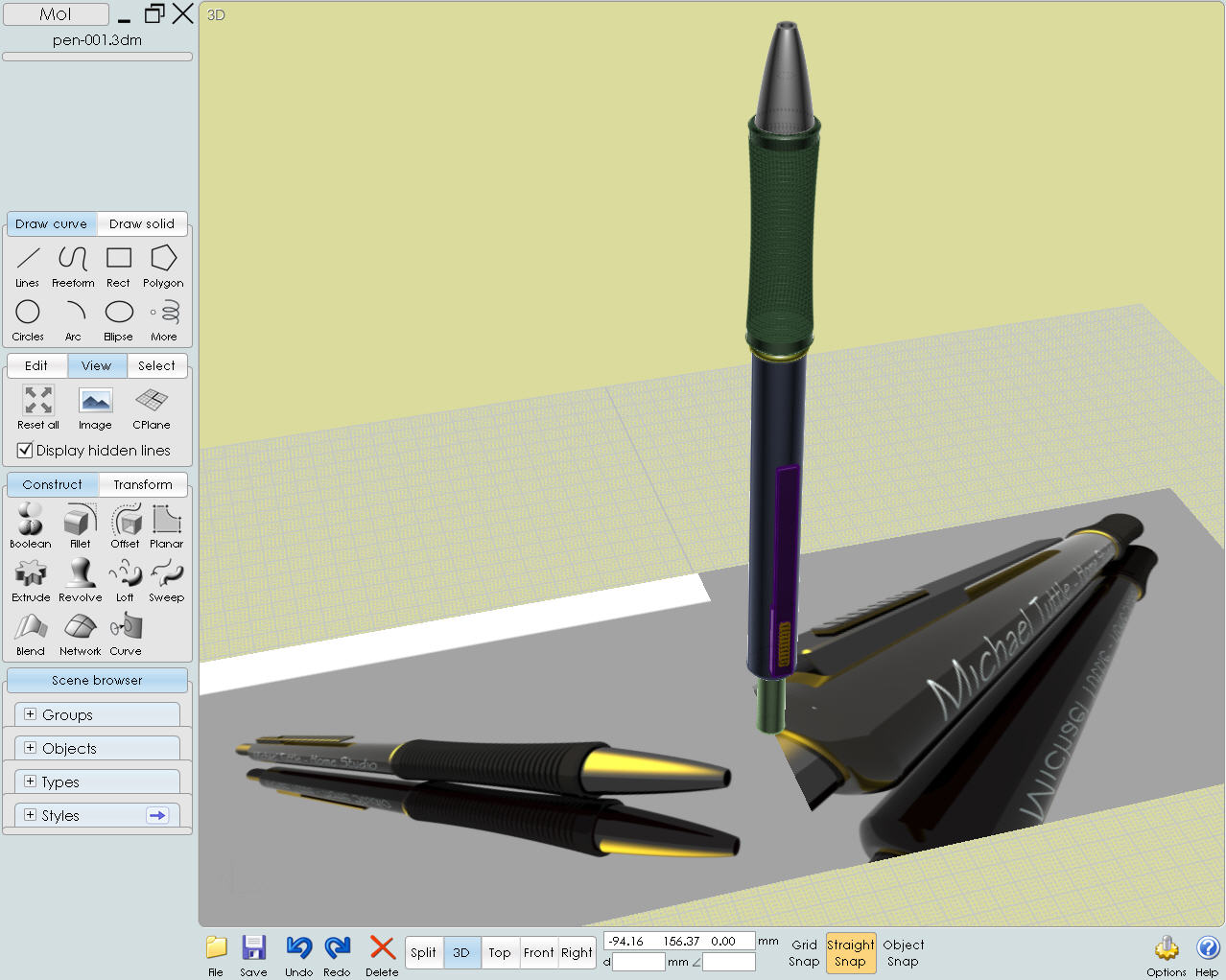
Task: Expand the Groups section
Action: click(x=30, y=714)
